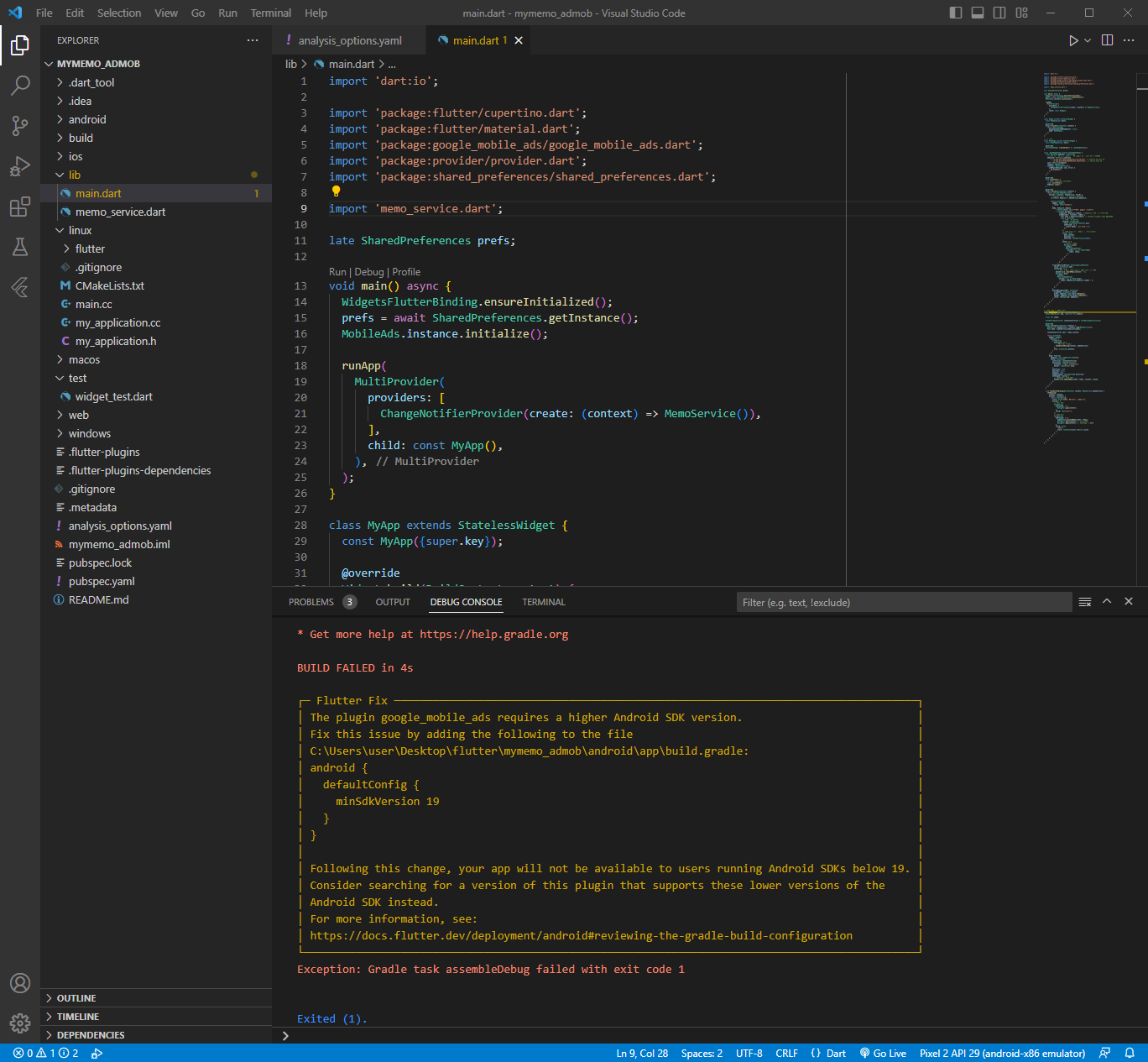Open the Customize Layout button
Image resolution: width=1148 pixels, height=1062 pixels.
tap(1021, 13)
